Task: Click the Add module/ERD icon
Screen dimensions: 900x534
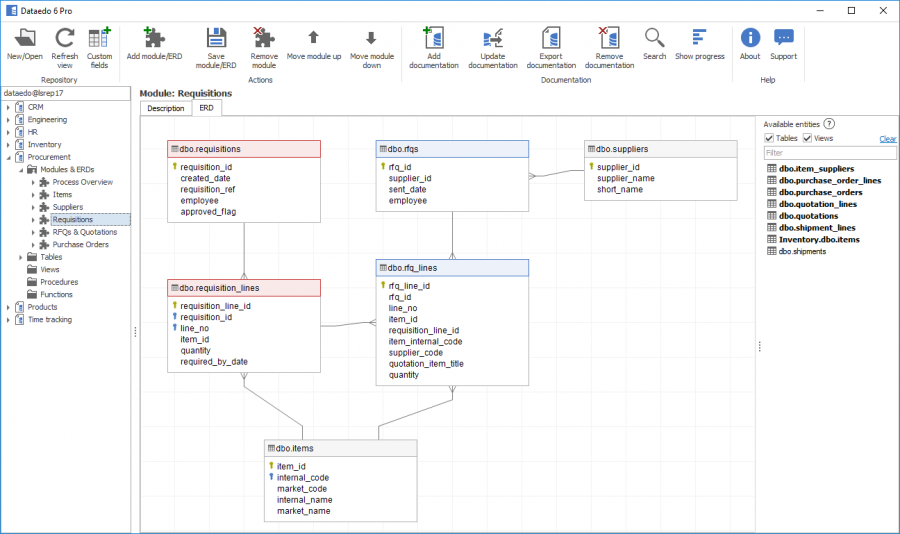Action: point(154,38)
